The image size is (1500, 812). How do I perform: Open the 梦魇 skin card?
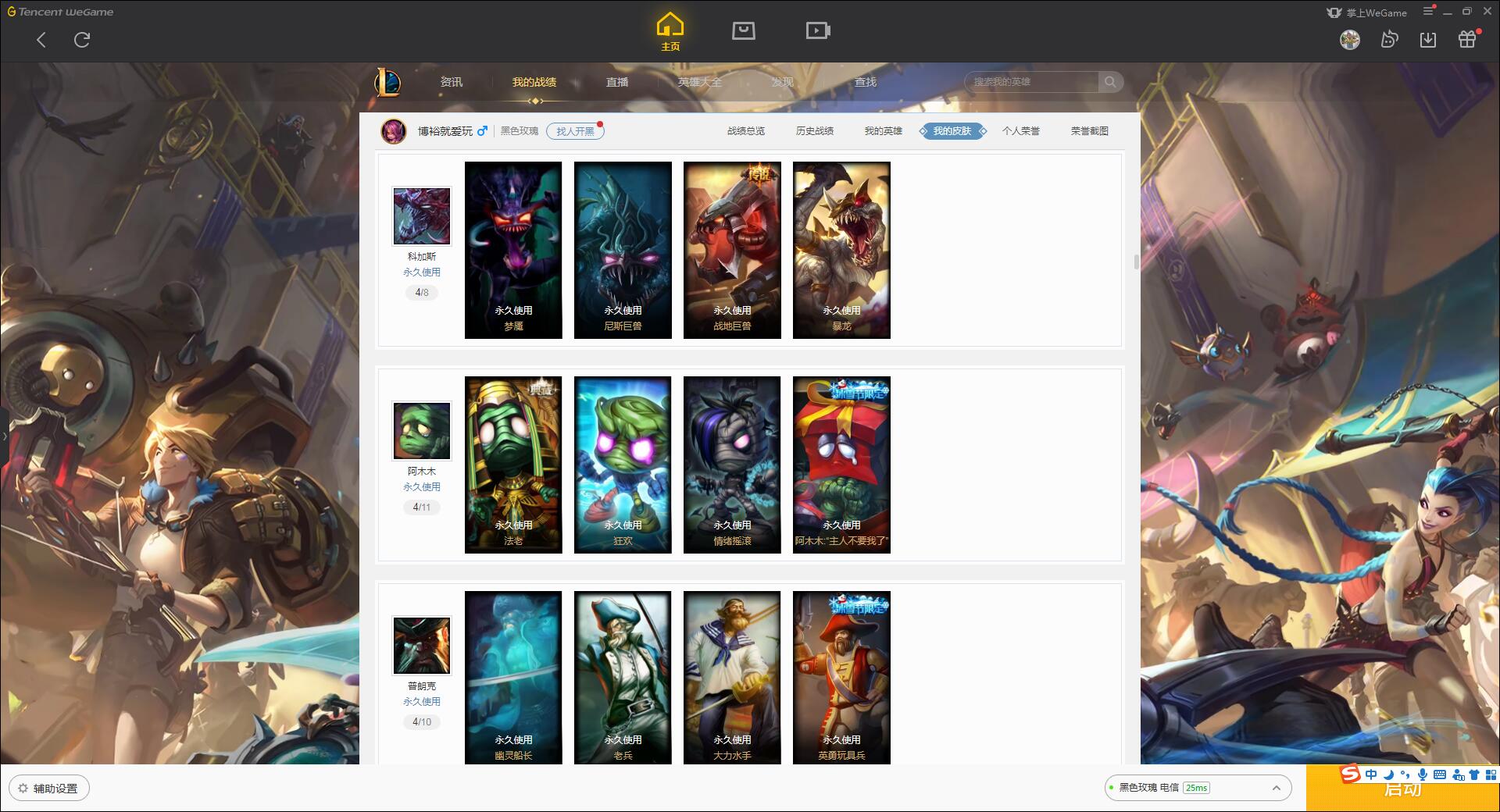click(x=513, y=250)
